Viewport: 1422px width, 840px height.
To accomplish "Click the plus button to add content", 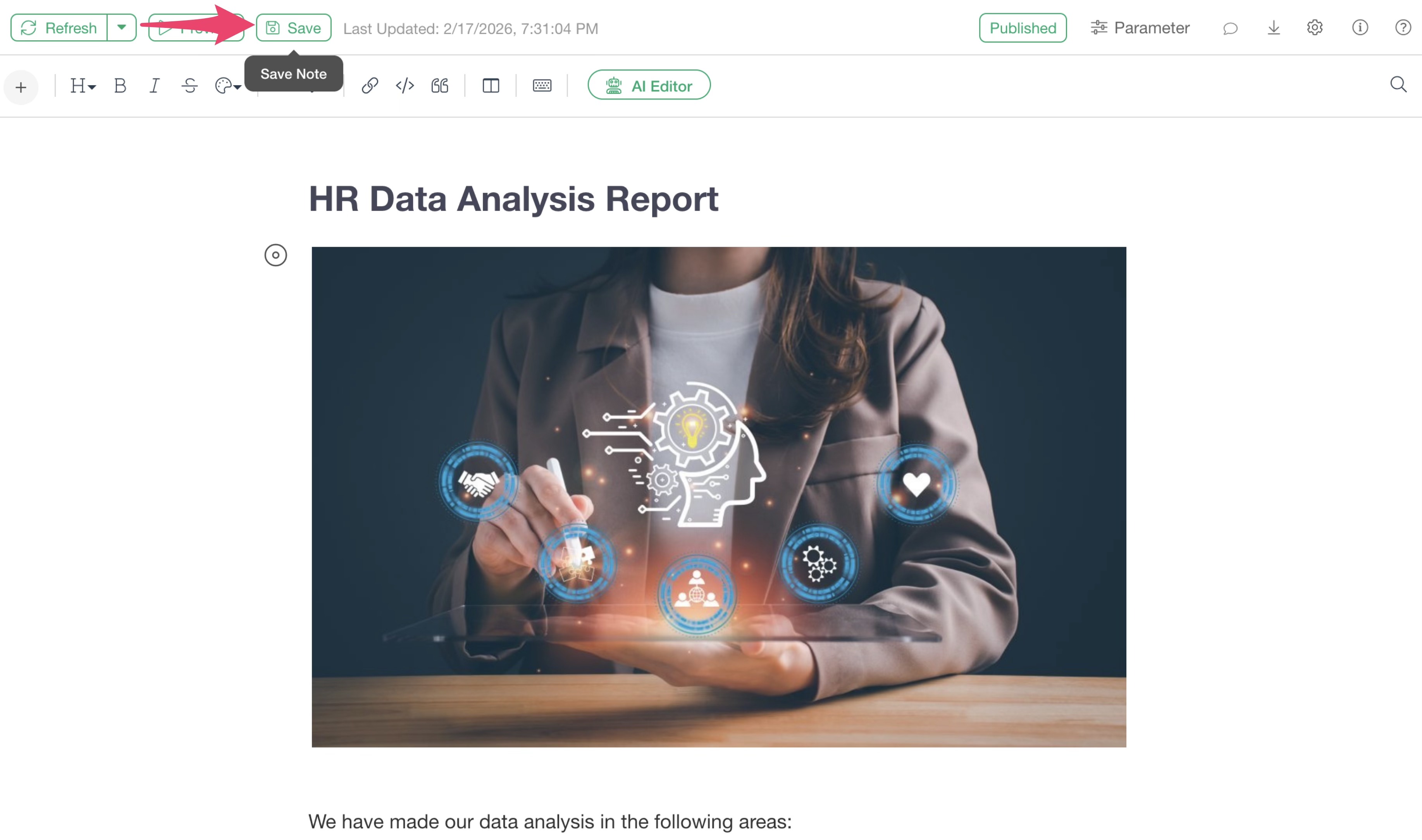I will 21,87.
